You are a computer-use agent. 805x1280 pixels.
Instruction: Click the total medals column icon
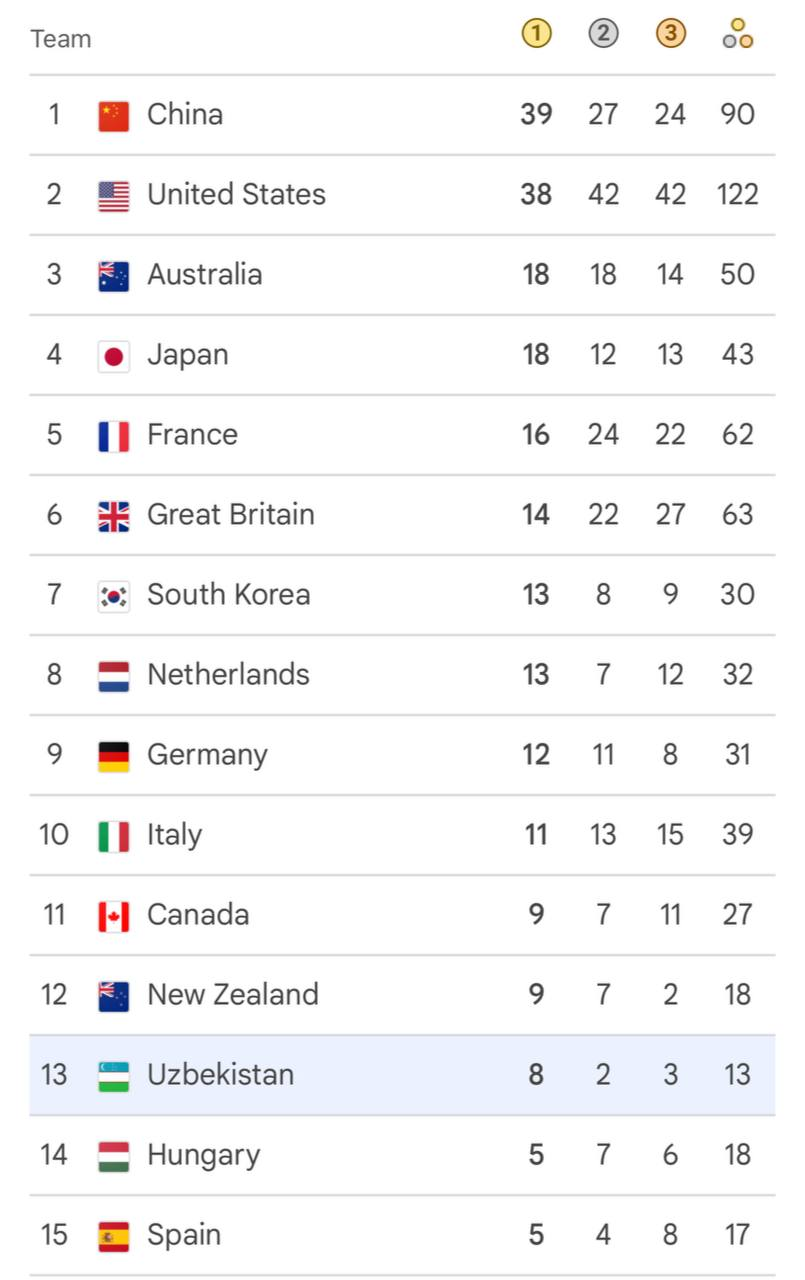point(737,34)
